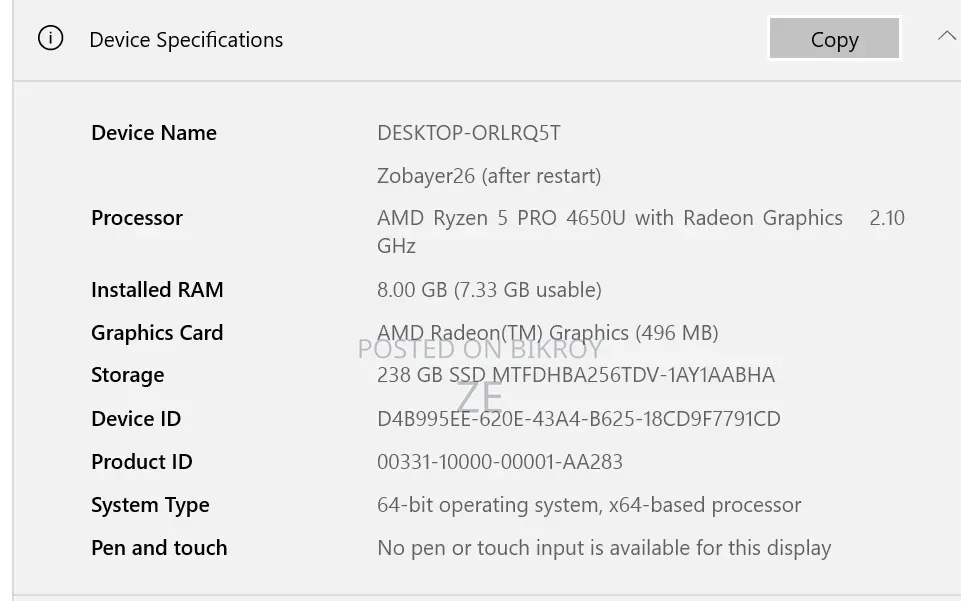This screenshot has width=961, height=601.
Task: Click the Device Name label
Action: (x=154, y=133)
